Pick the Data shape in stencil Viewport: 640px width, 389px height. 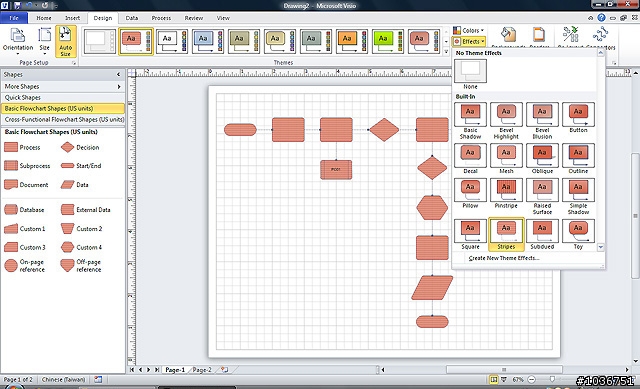pos(75,184)
